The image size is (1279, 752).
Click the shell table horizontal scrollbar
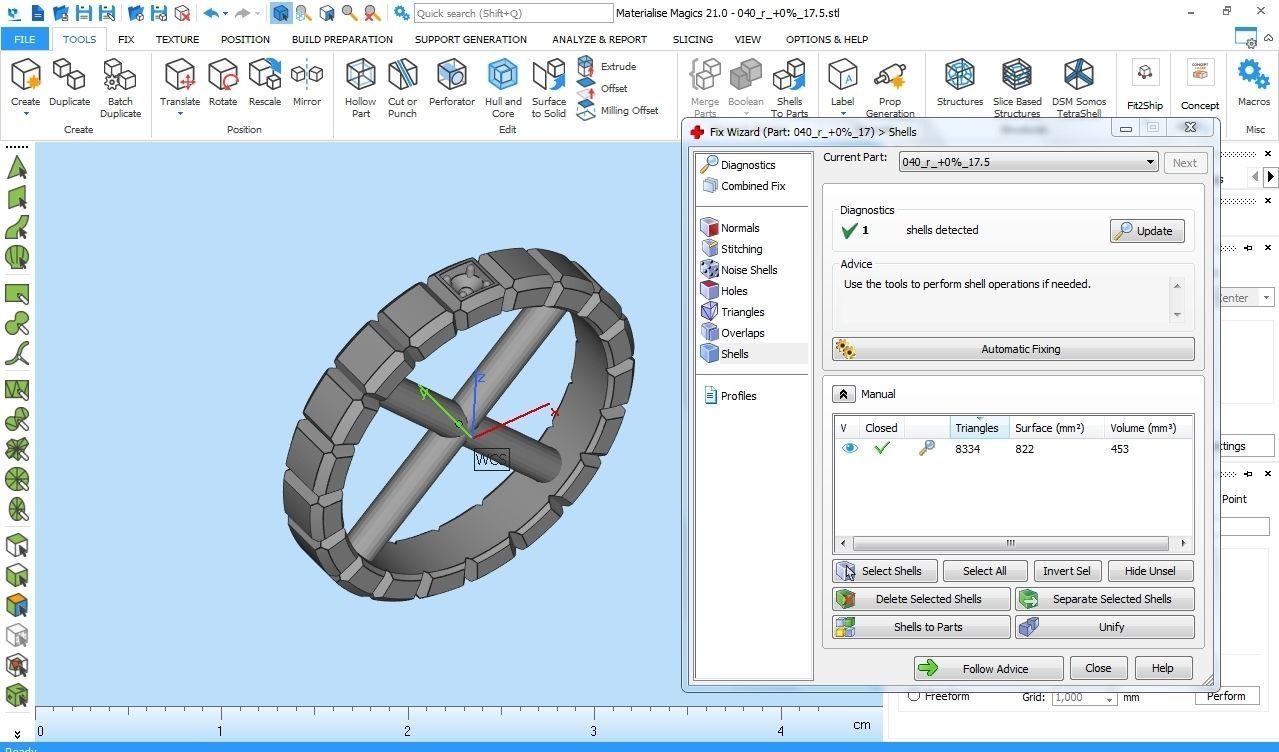point(1010,544)
